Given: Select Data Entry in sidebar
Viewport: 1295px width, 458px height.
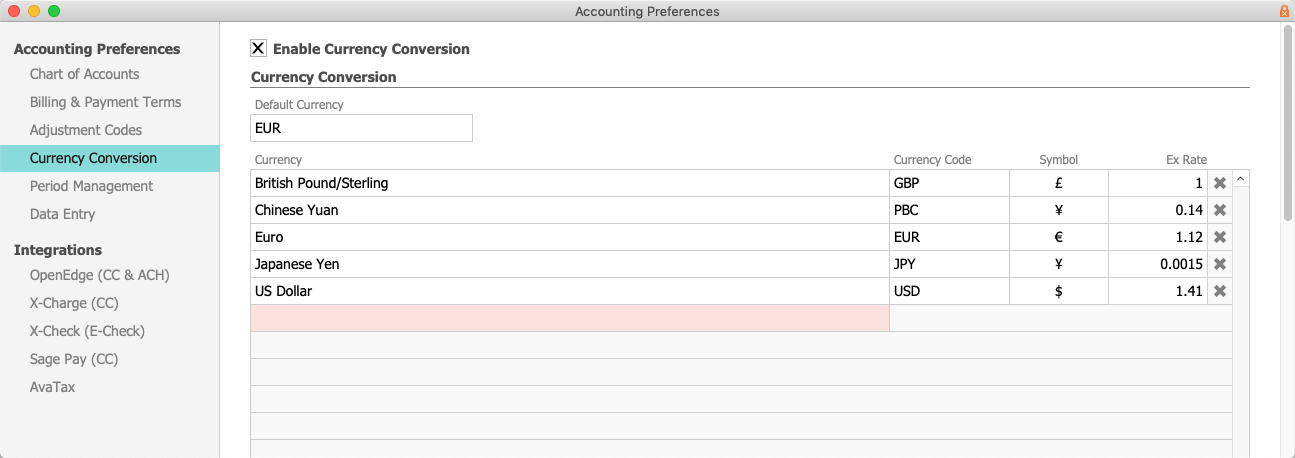Looking at the screenshot, I should tap(62, 214).
